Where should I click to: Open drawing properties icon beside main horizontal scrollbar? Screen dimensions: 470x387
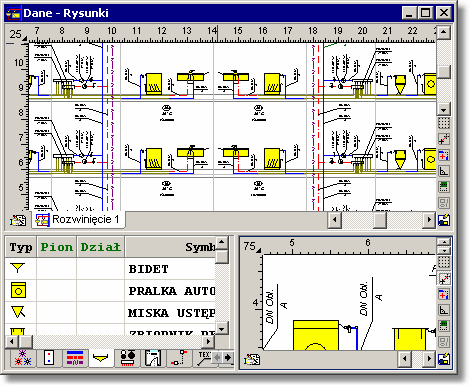(444, 220)
